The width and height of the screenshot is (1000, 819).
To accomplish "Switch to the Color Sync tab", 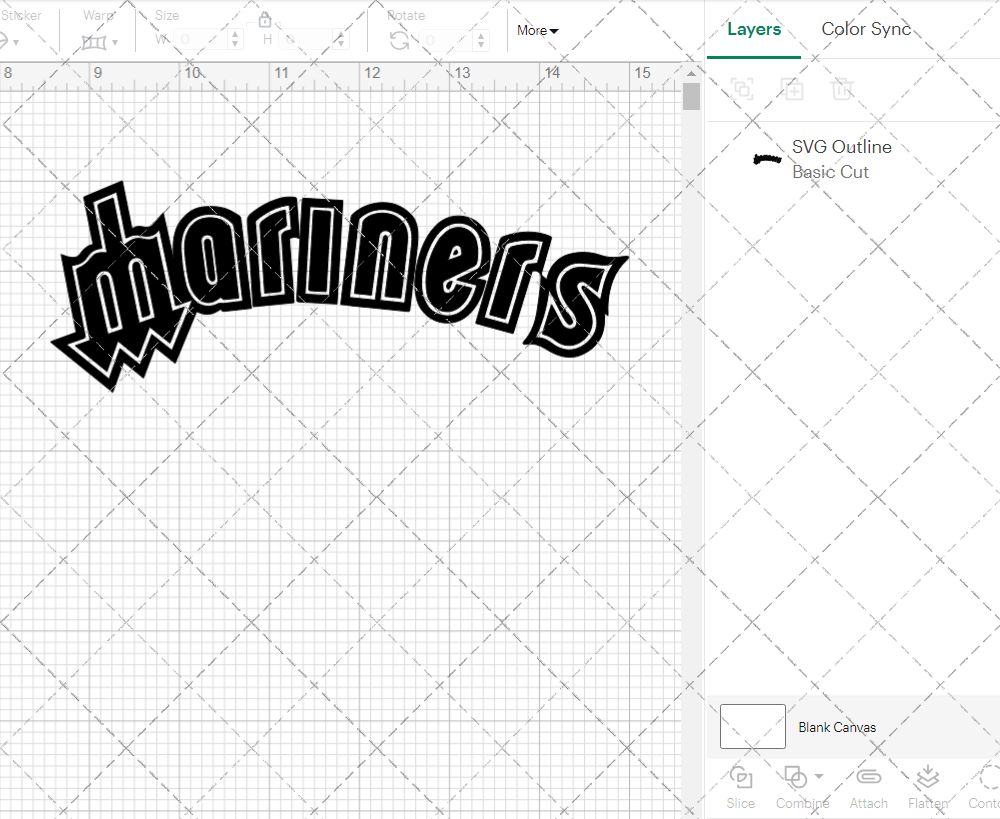I will [x=866, y=29].
